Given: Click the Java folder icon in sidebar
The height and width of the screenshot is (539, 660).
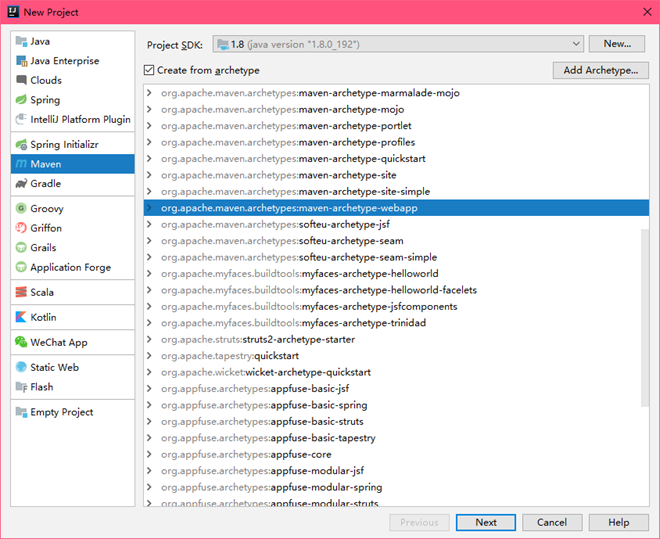Looking at the screenshot, I should pyautogui.click(x=21, y=41).
